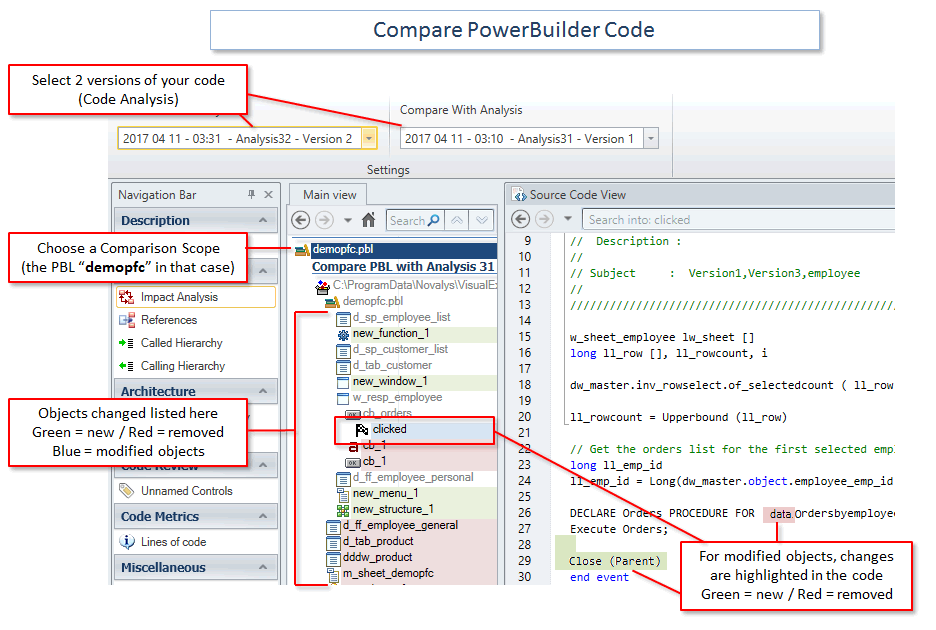Select d_tab_customer in tree
936x630 pixels.
(392, 365)
